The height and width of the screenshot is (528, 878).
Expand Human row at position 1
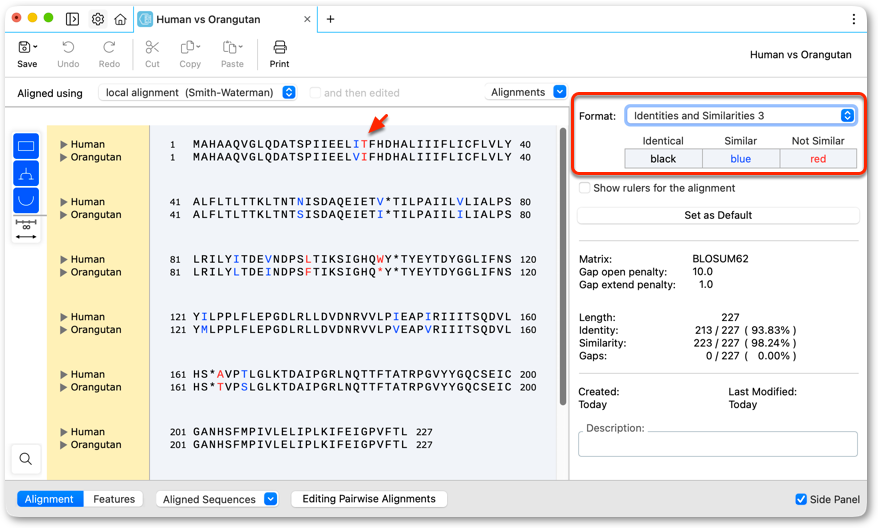[64, 144]
